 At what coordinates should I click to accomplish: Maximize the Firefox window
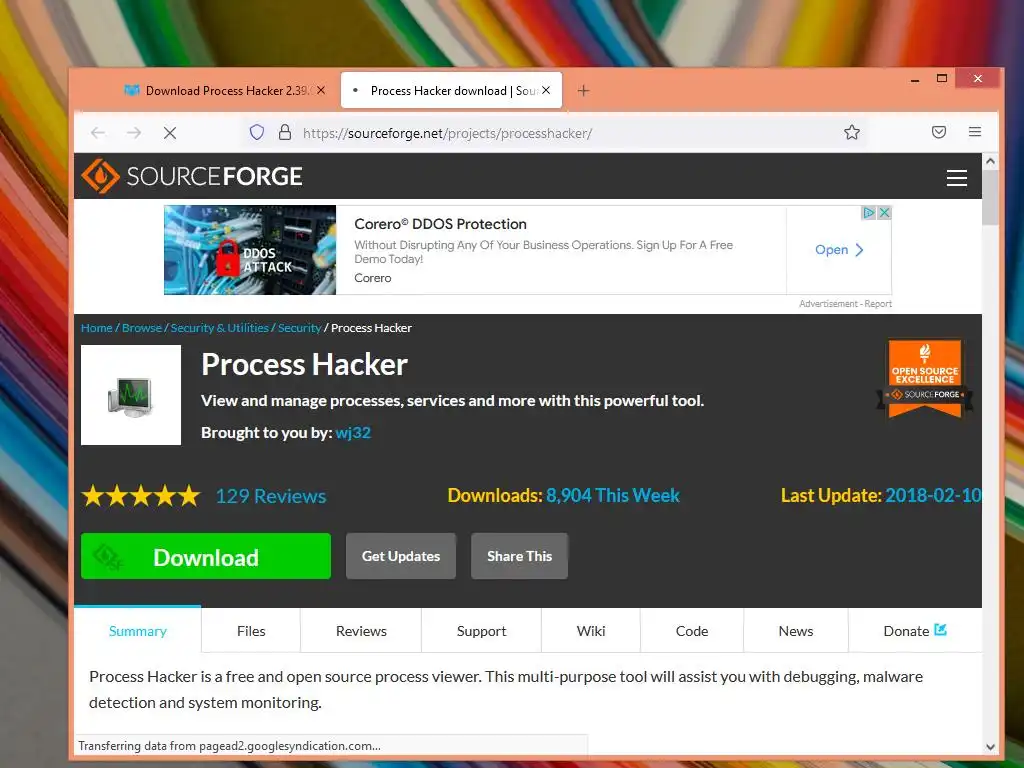[942, 79]
